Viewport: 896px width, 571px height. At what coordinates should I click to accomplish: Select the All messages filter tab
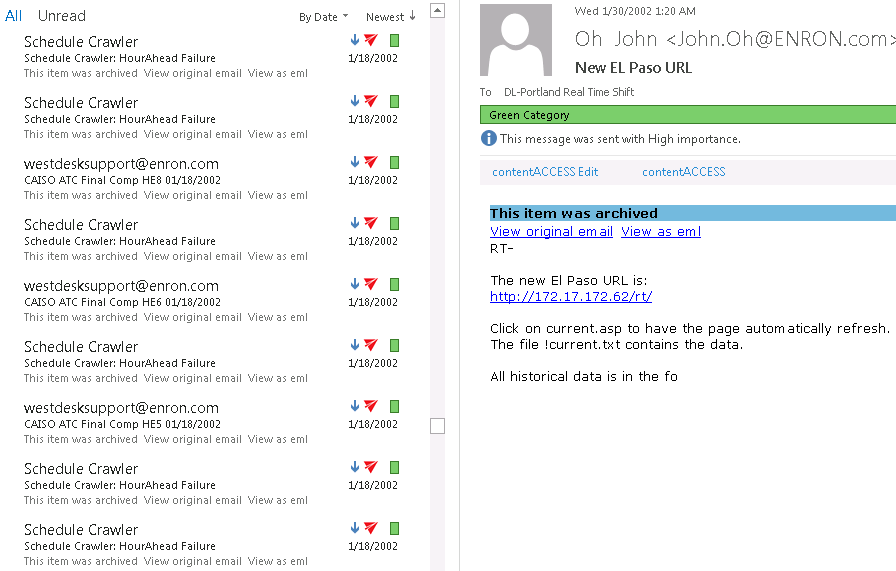pyautogui.click(x=13, y=16)
